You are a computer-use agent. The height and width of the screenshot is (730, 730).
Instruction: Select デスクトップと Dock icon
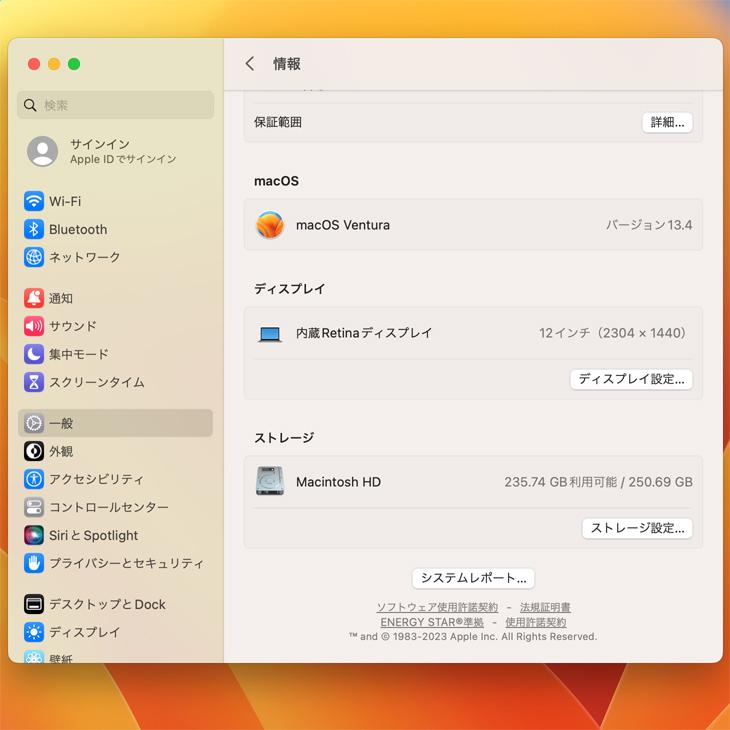pos(34,604)
